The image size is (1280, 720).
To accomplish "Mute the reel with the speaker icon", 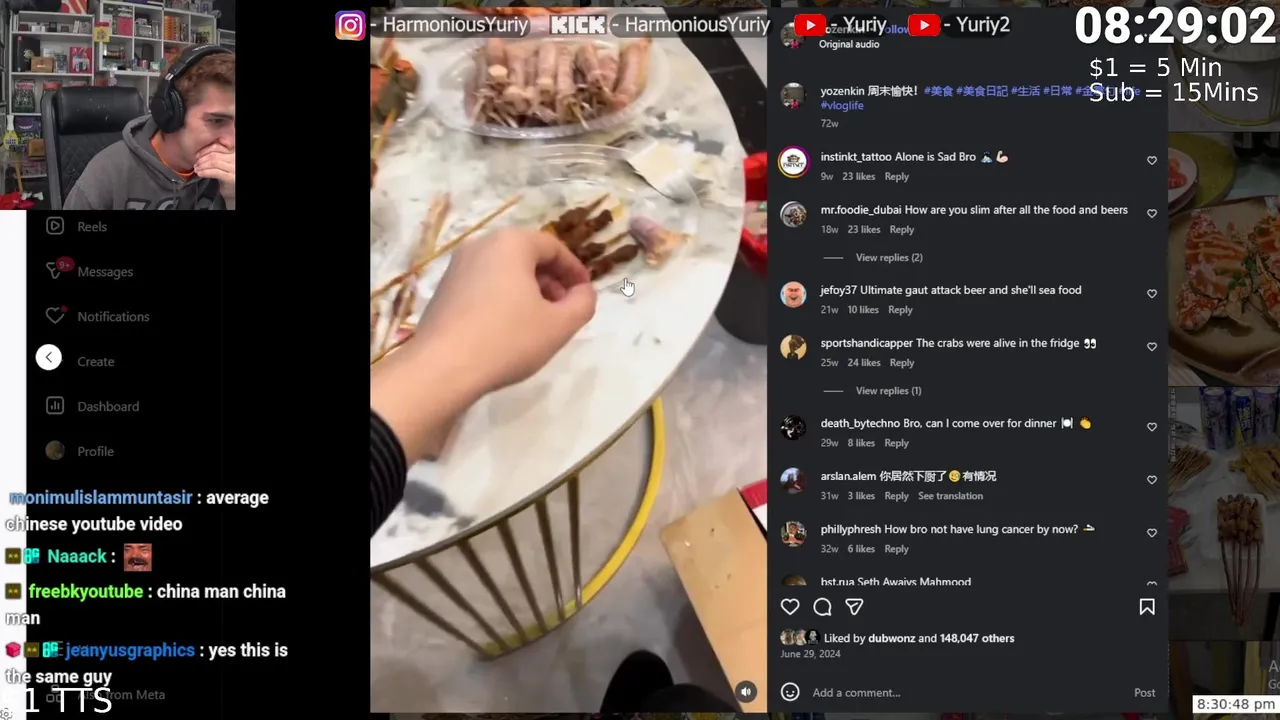I will point(746,691).
